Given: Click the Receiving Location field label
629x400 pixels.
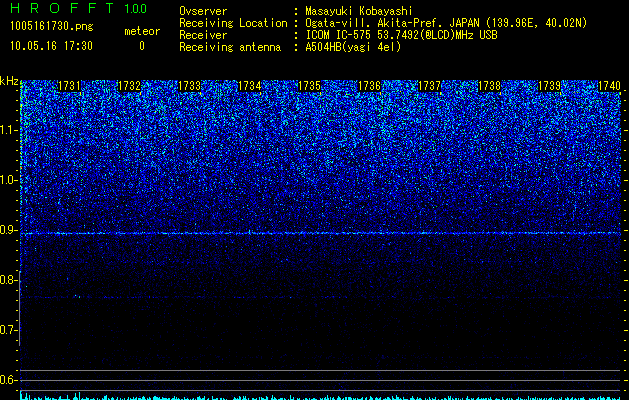Looking at the screenshot, I should pyautogui.click(x=233, y=23).
